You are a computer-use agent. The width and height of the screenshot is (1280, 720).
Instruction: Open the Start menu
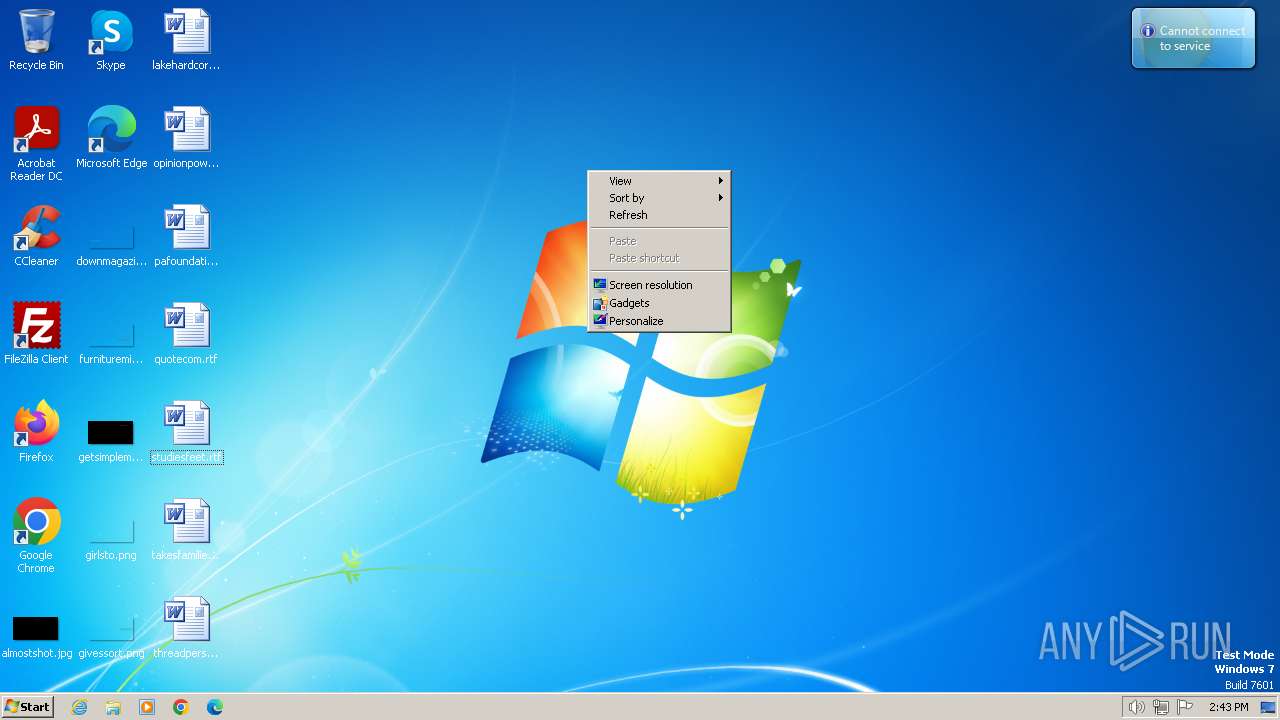[27, 706]
